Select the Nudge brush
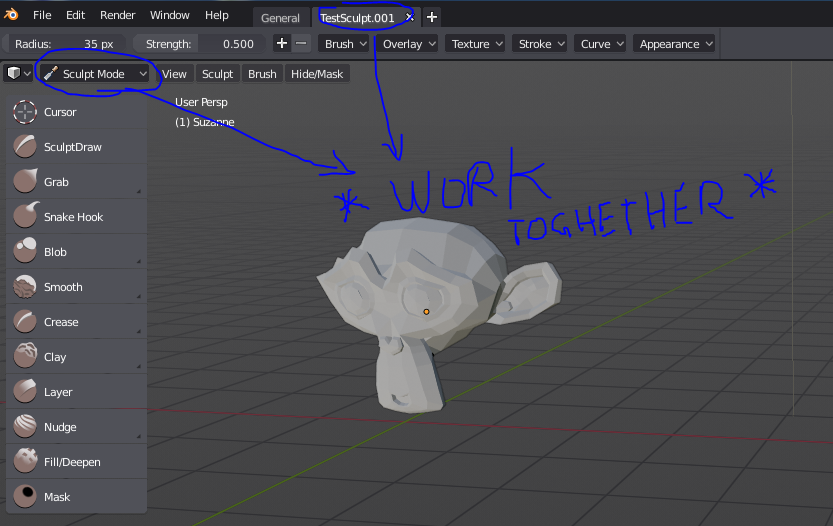Image resolution: width=833 pixels, height=526 pixels. click(76, 427)
